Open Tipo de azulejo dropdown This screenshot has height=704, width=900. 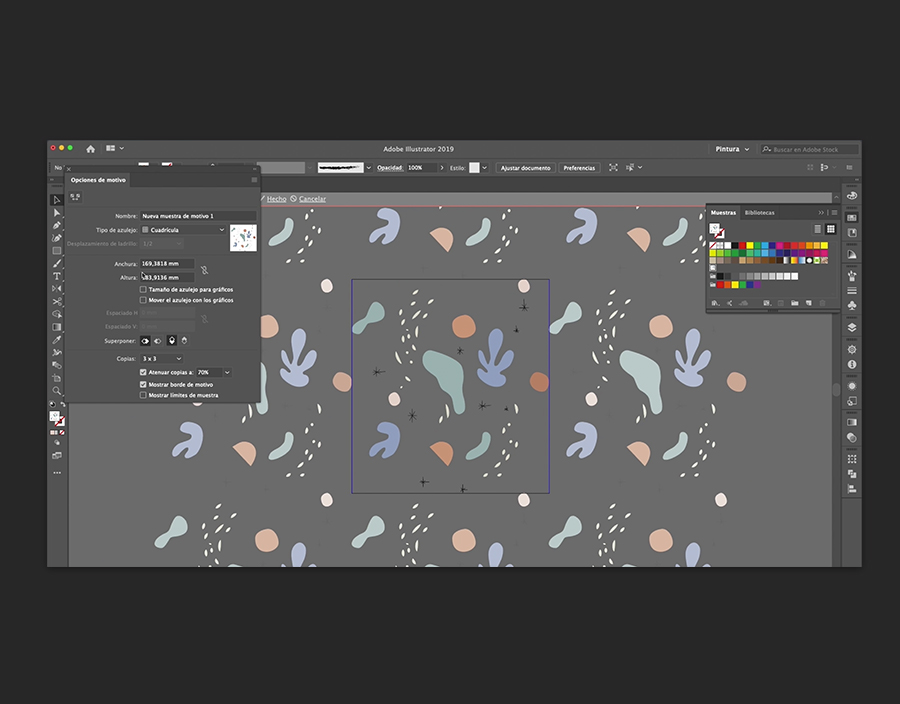184,230
